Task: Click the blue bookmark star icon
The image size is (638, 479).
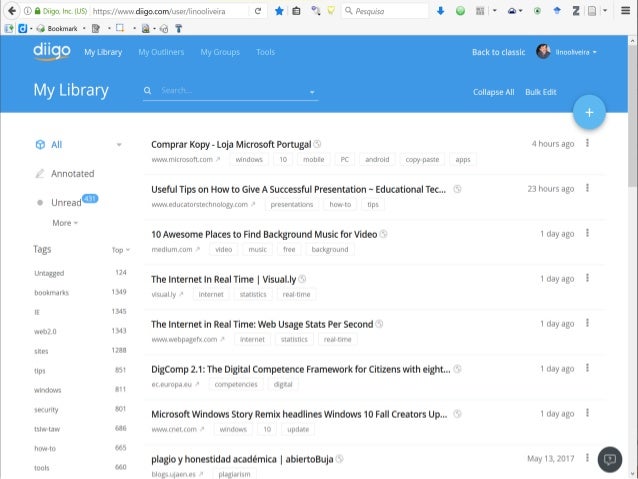Action: [279, 11]
